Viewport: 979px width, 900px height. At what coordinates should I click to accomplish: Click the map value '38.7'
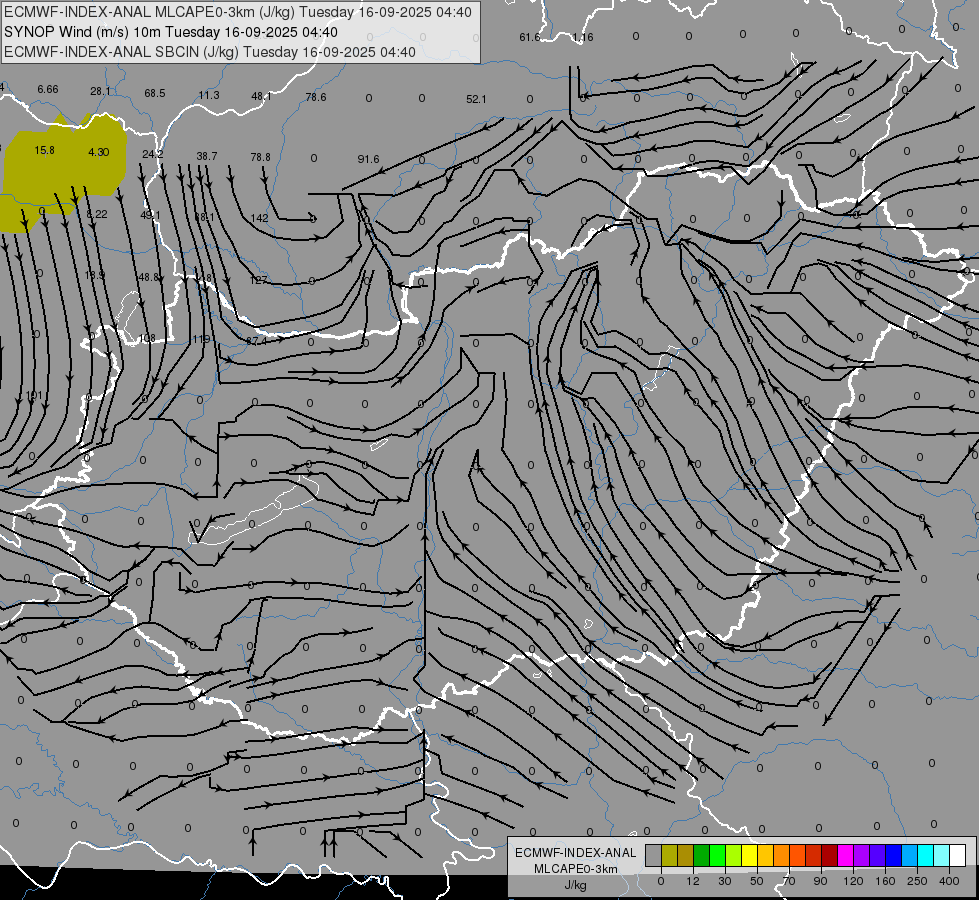pyautogui.click(x=207, y=156)
